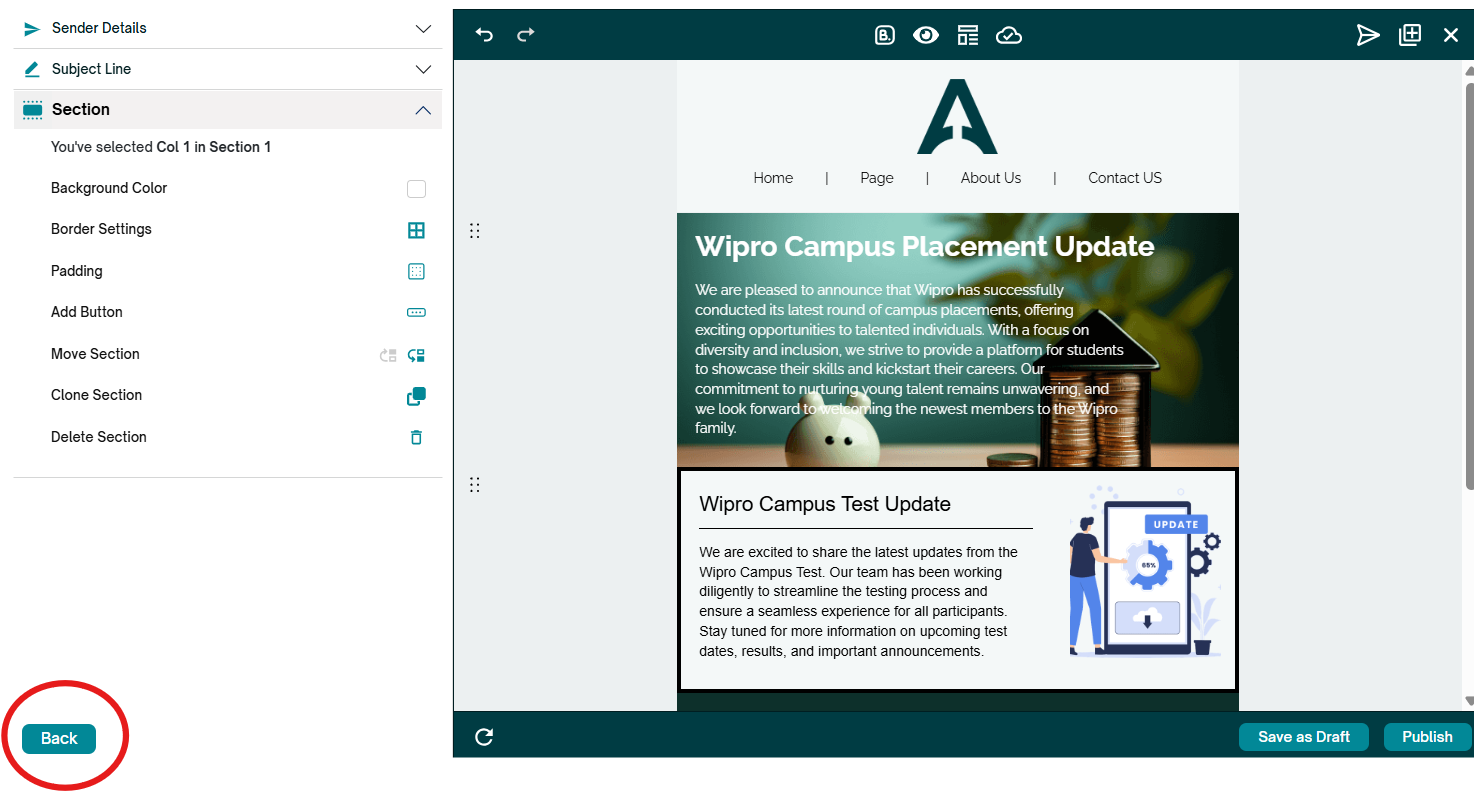
Task: Select the Wipro Campus Test Update heading
Action: pos(825,504)
